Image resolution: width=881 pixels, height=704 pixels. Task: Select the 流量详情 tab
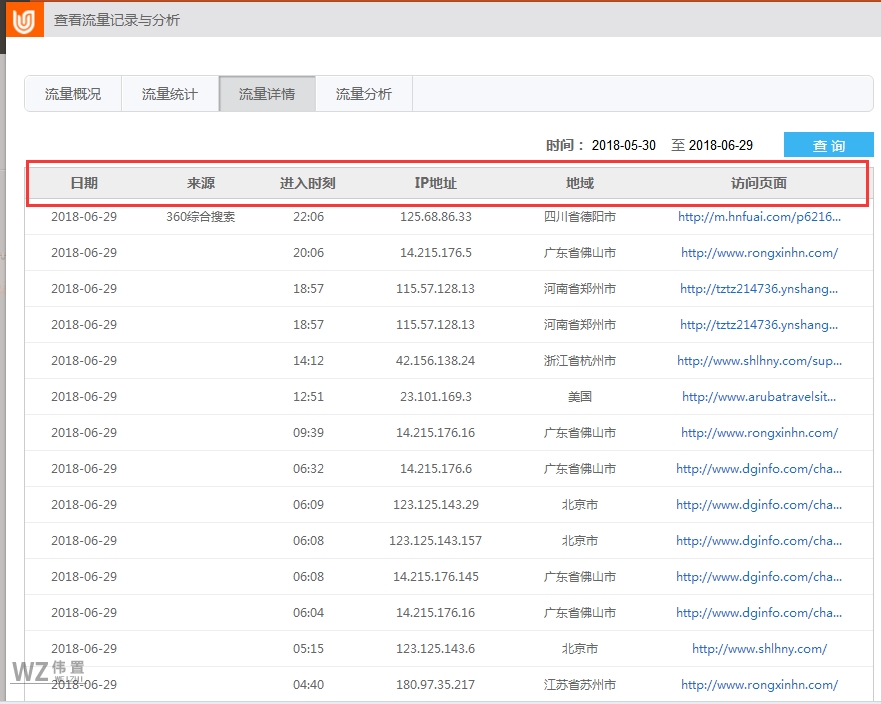pyautogui.click(x=266, y=93)
